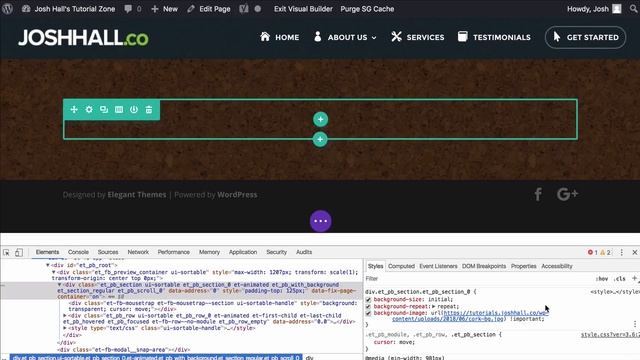This screenshot has height=360, width=640.
Task: Select the Event Listeners pane tab
Action: click(x=438, y=266)
